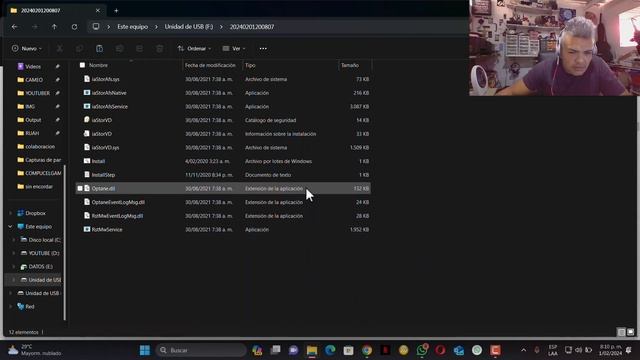Switch to large thumbnails view icon
This screenshot has height=360, width=640.
tap(631, 332)
